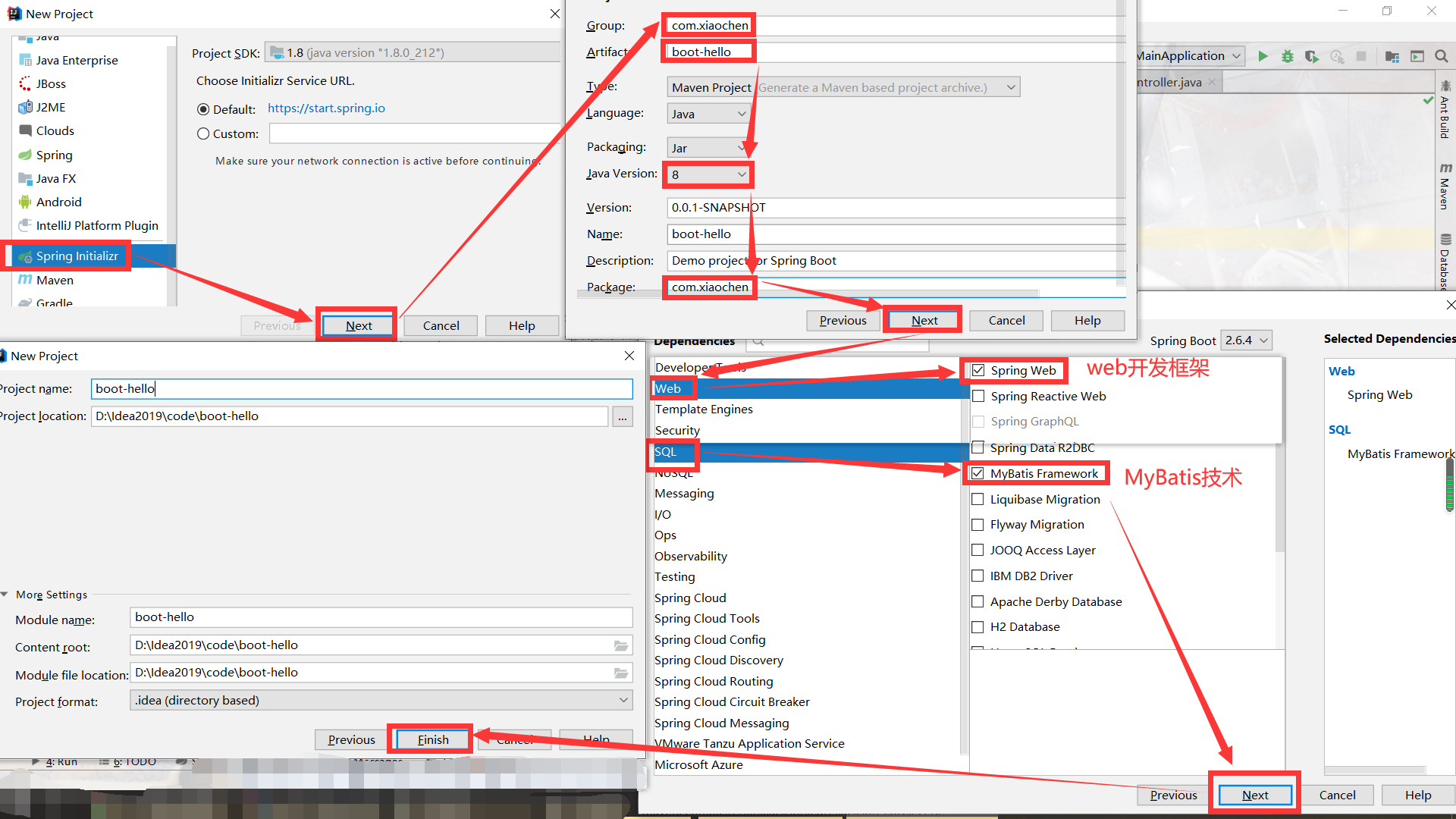Run with coverage using the shield icon
The height and width of the screenshot is (819, 1456).
[1312, 56]
